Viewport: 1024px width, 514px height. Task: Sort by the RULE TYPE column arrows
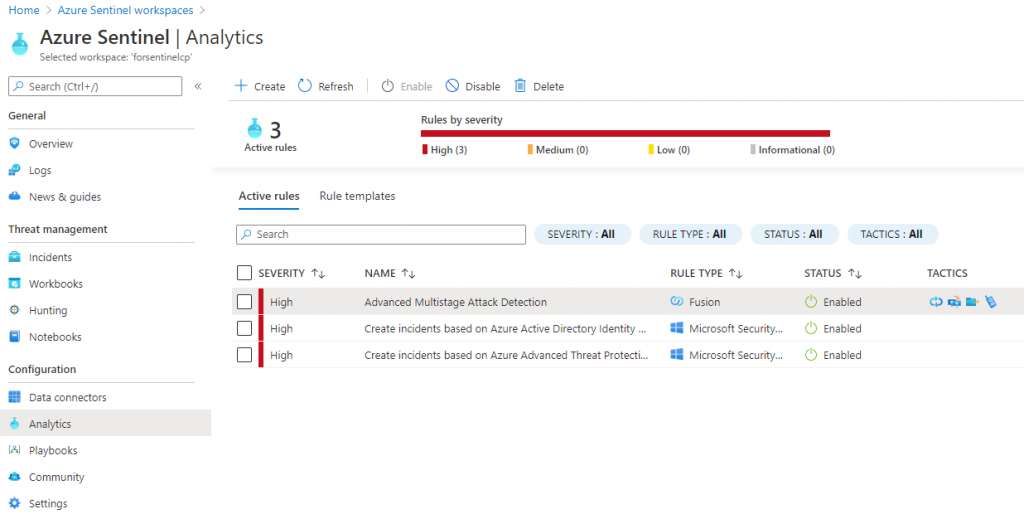click(736, 274)
